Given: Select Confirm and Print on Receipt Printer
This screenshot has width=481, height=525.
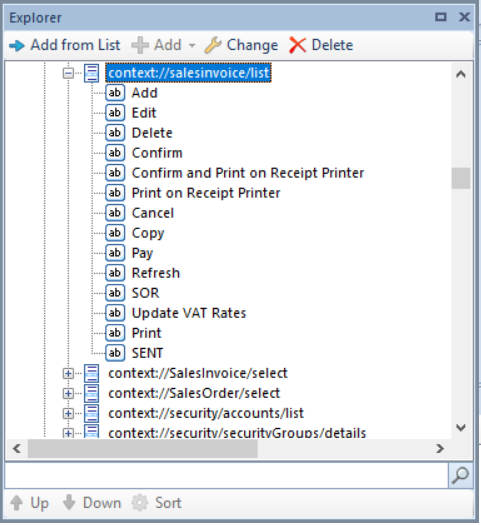Looking at the screenshot, I should click(x=248, y=173).
